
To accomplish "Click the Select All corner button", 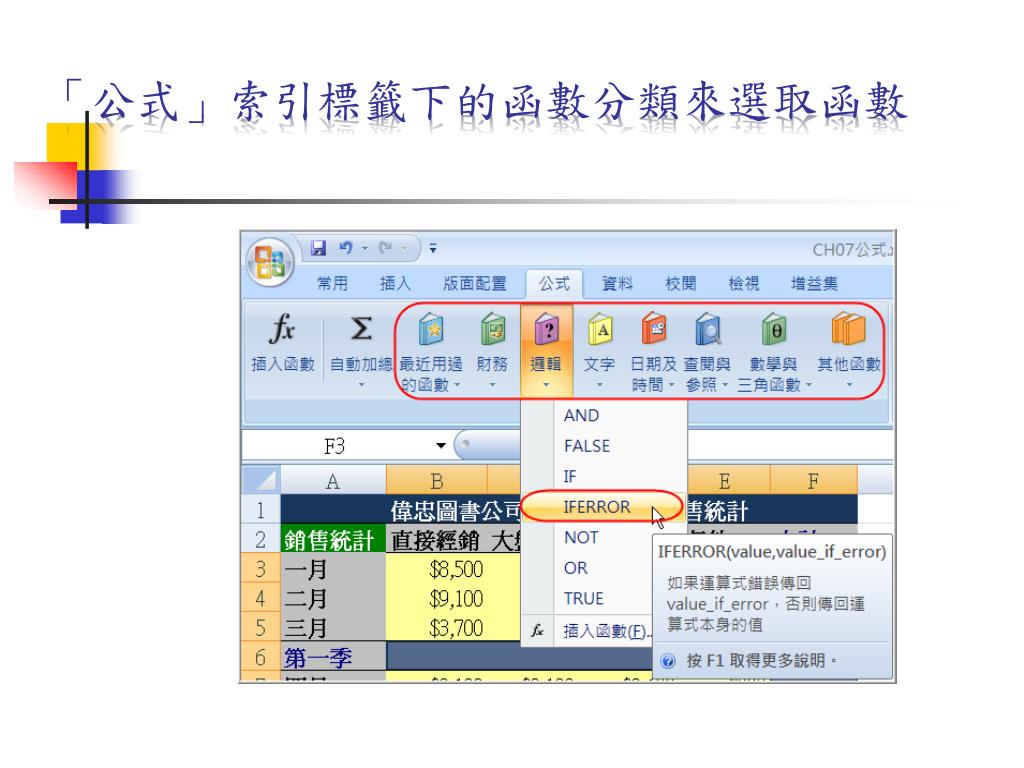I will tap(261, 480).
